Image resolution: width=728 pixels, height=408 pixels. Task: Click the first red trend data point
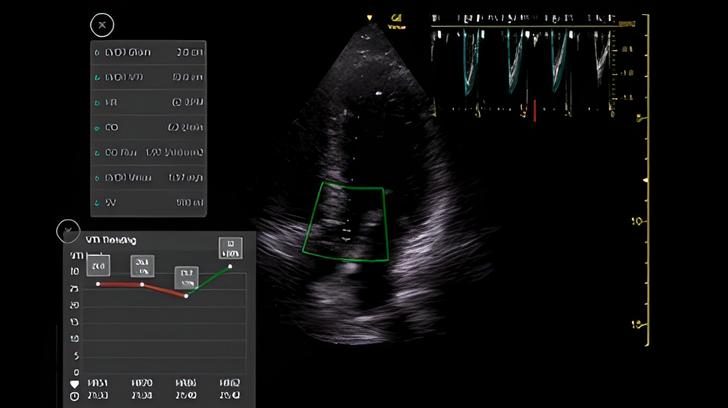(x=98, y=284)
